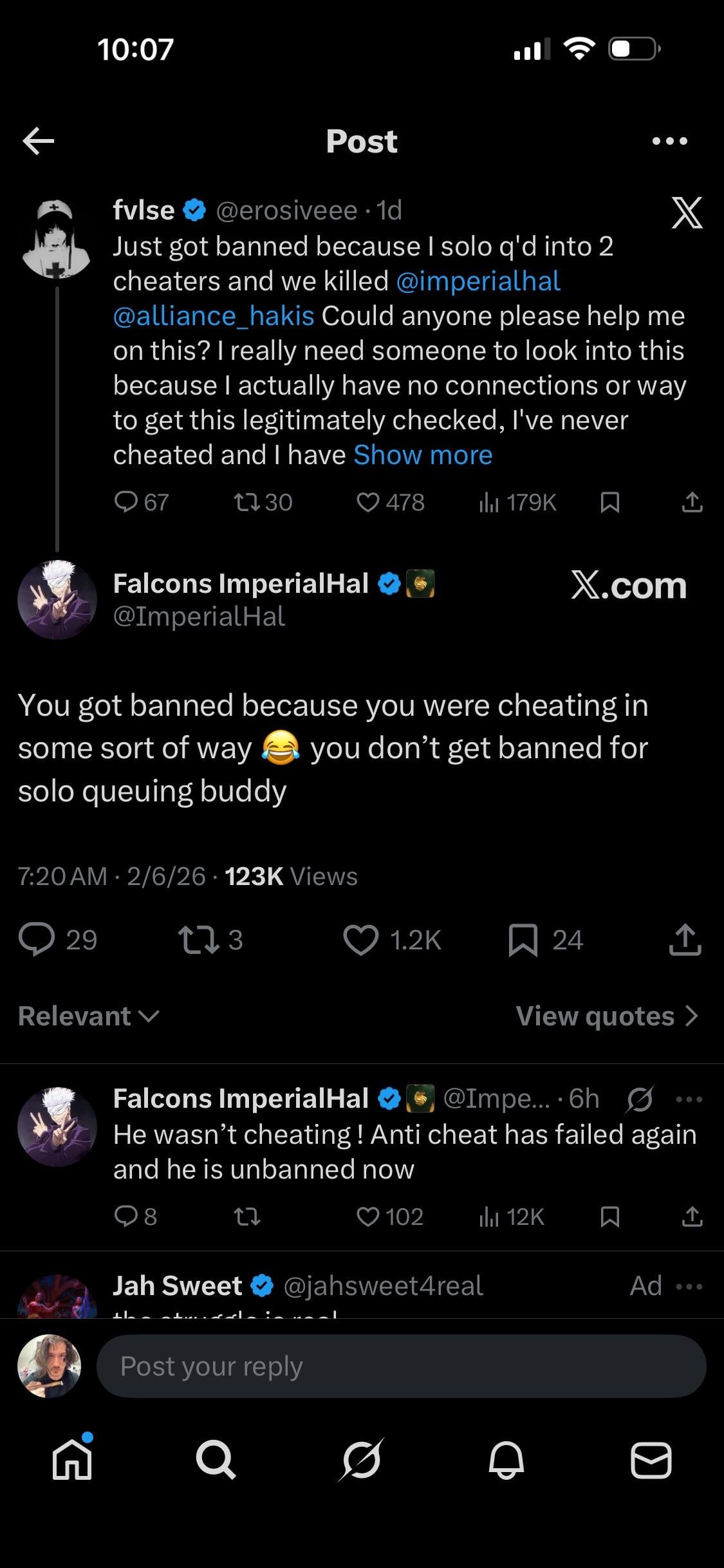Open the Relevant sort dropdown
724x1568 pixels.
89,1016
